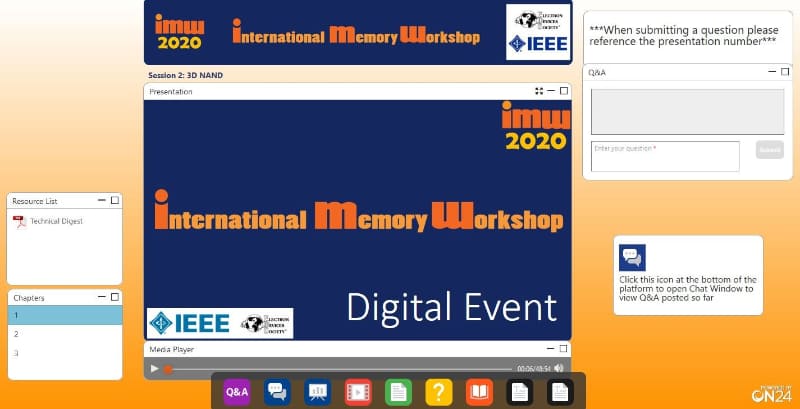Image resolution: width=800 pixels, height=409 pixels.
Task: Open the orange open-book dock icon
Action: 479,392
